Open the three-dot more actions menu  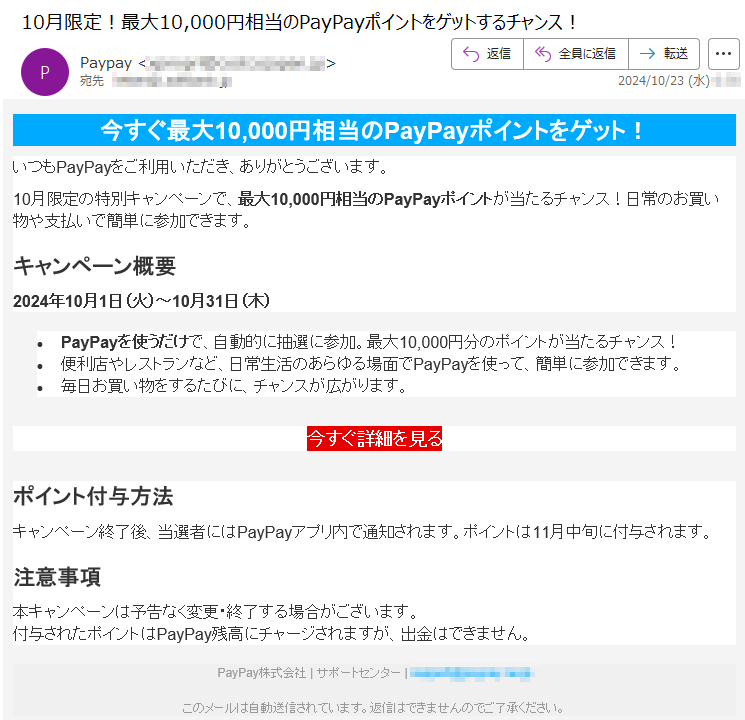pos(723,54)
